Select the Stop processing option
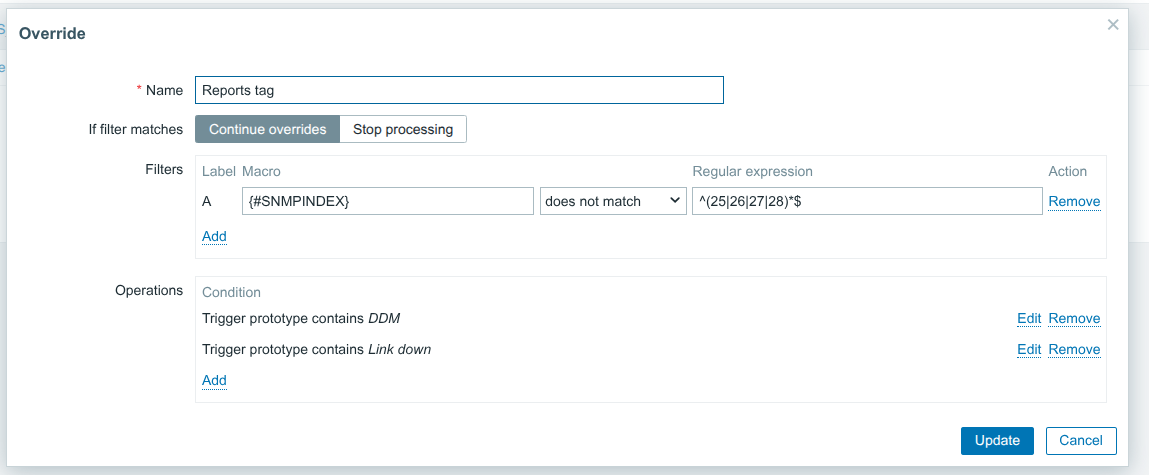 coord(403,129)
